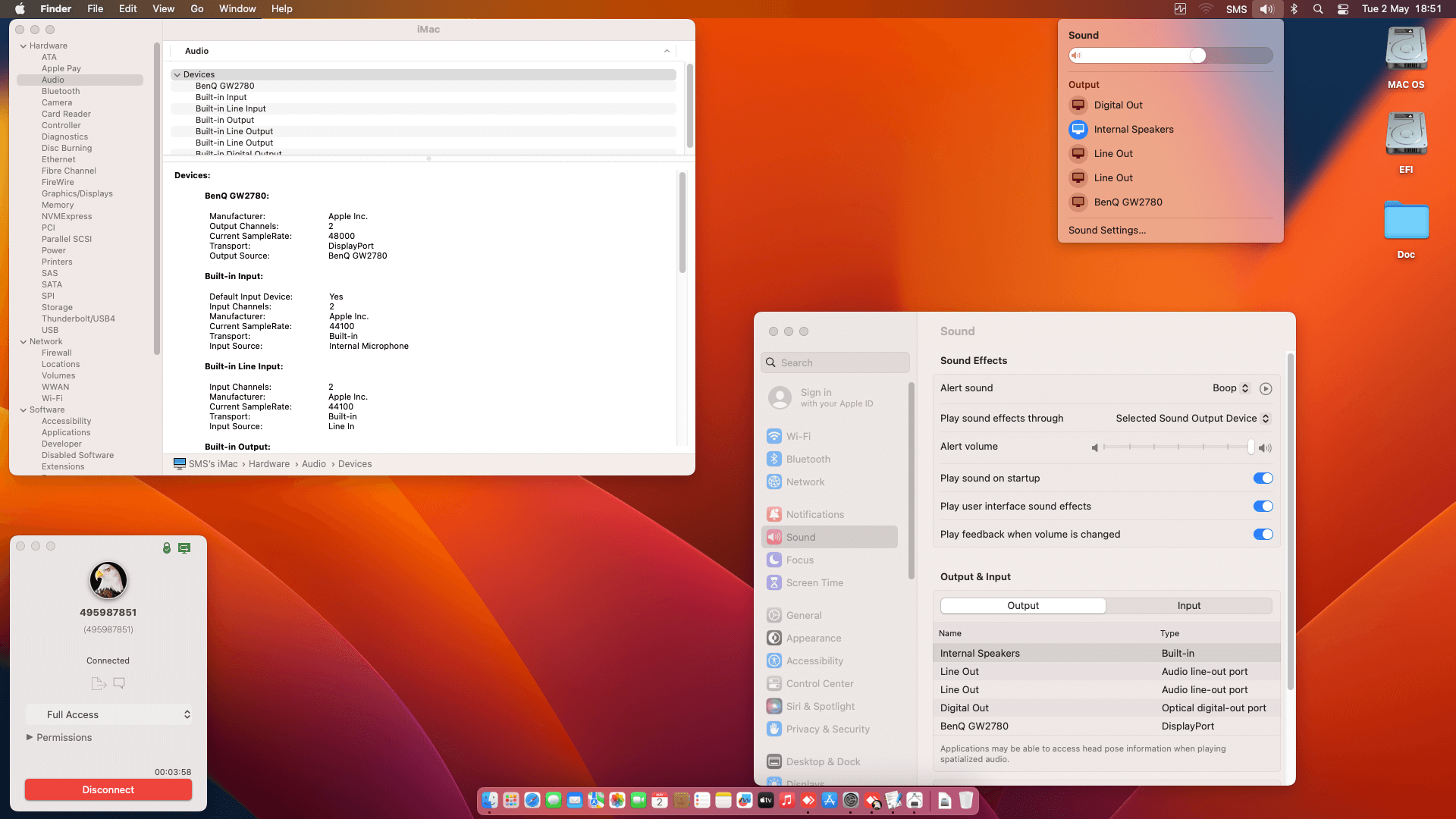
Task: Play the Boop alert sound preview
Action: [1266, 388]
